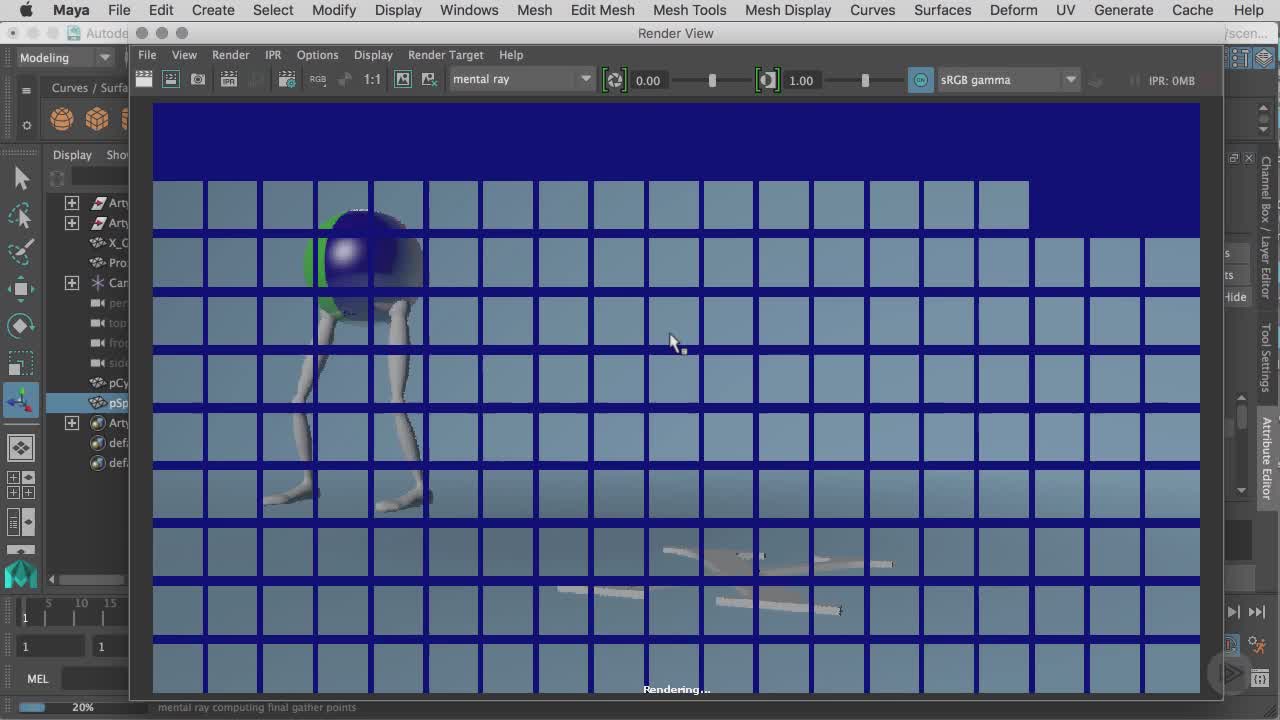The width and height of the screenshot is (1280, 720).
Task: Click the MEL script language button
Action: point(37,679)
